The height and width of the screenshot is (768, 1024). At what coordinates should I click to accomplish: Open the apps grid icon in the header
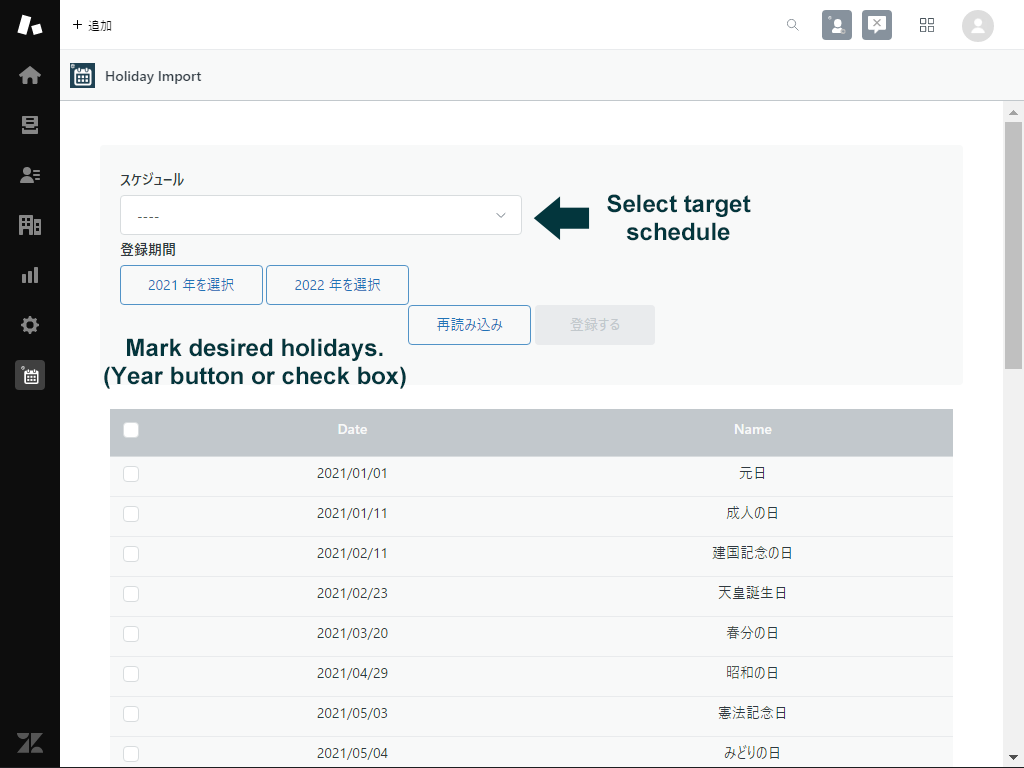927,25
